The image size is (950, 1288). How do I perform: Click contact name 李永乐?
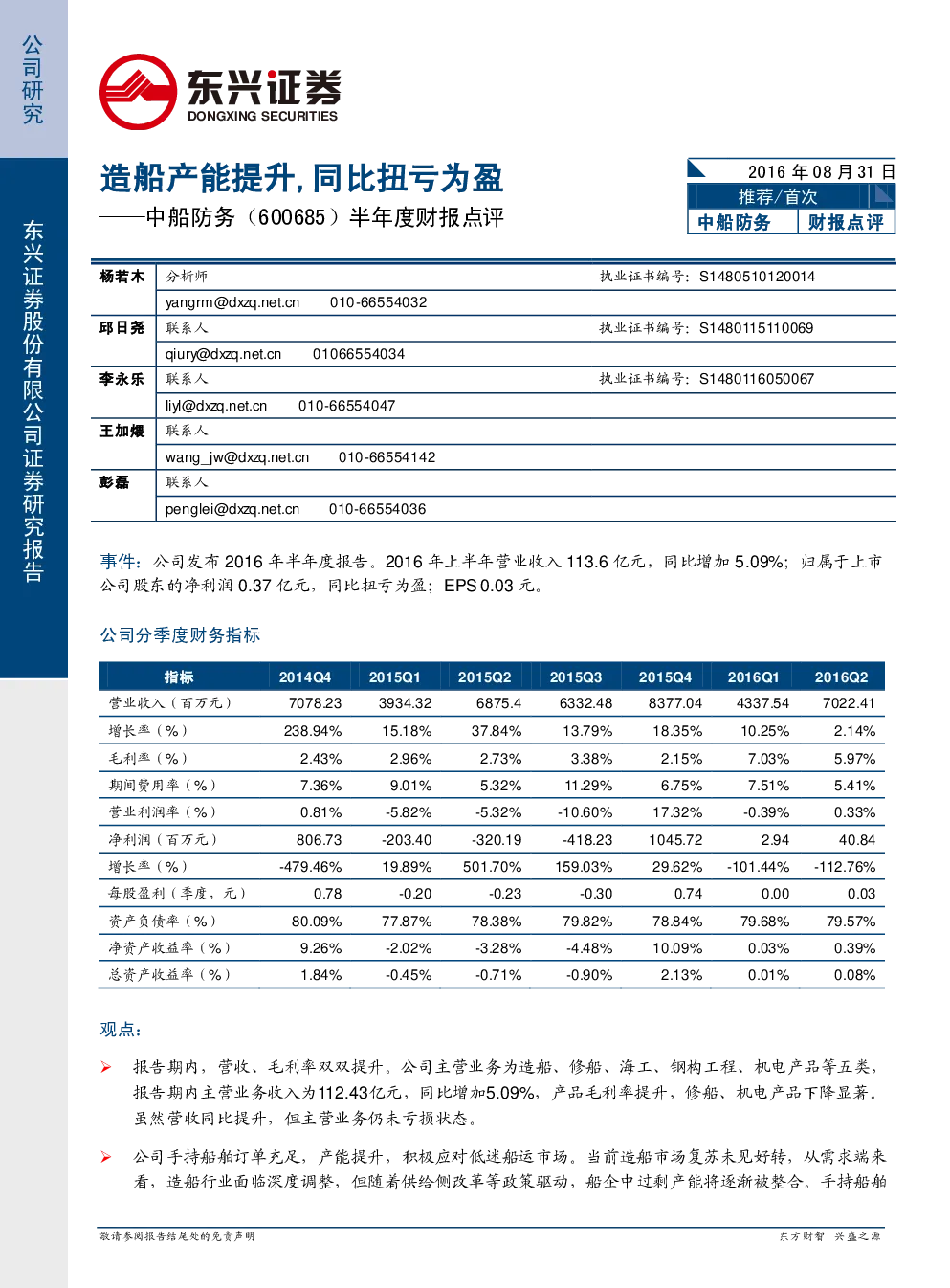point(122,380)
